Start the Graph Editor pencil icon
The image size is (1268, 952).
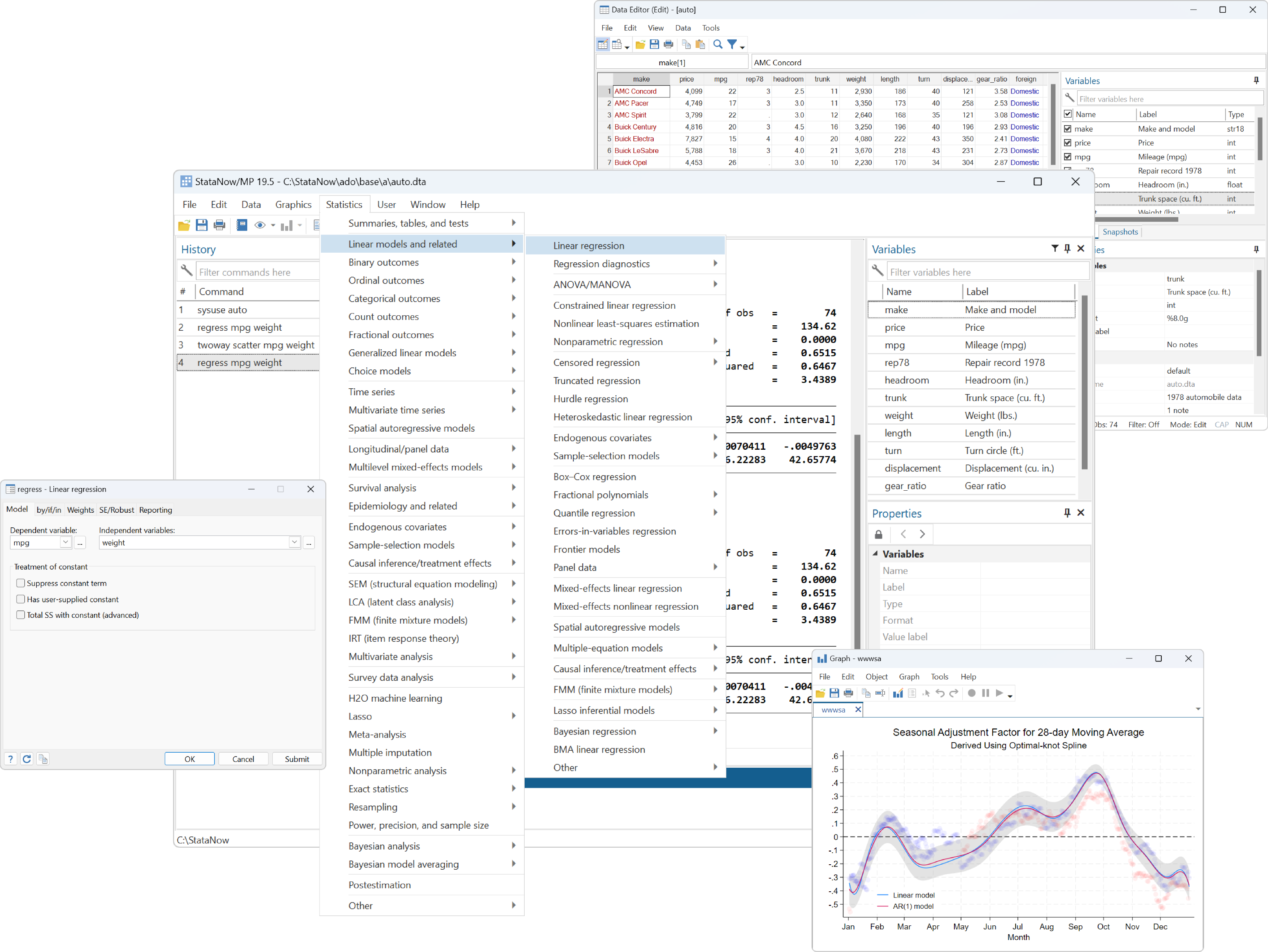click(x=898, y=694)
